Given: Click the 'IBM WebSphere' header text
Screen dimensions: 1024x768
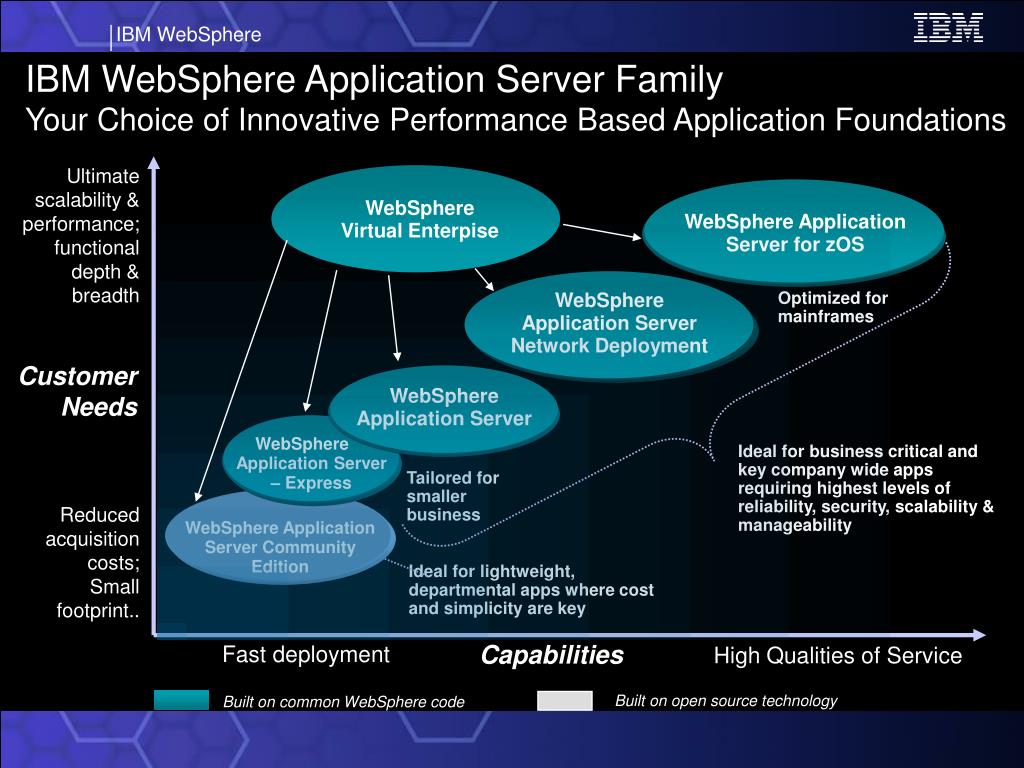Looking at the screenshot, I should (x=188, y=35).
